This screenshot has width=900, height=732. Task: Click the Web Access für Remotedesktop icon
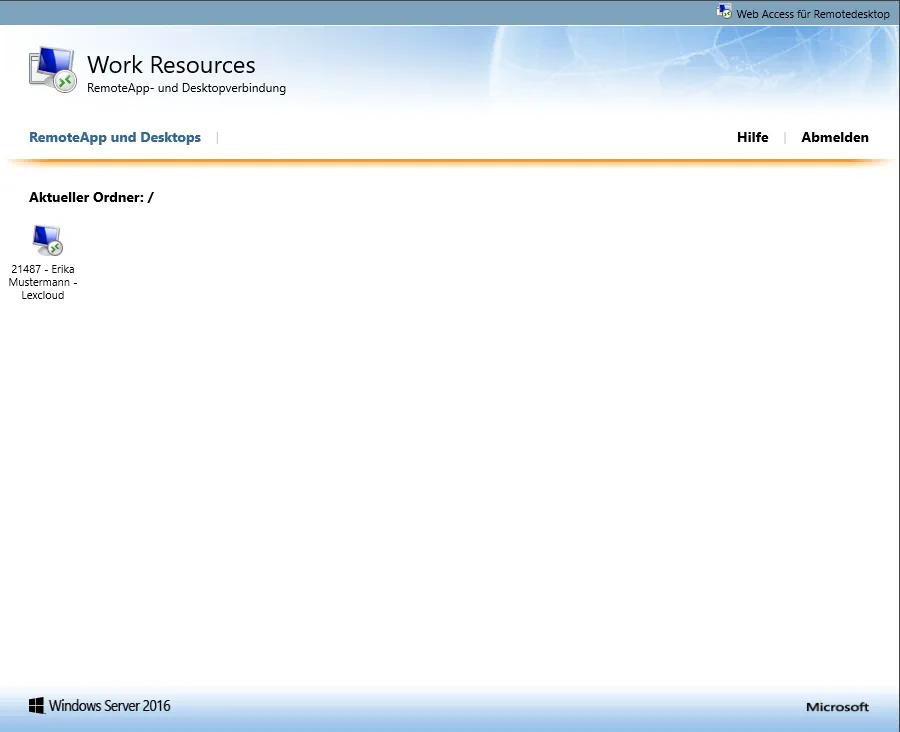[x=724, y=11]
